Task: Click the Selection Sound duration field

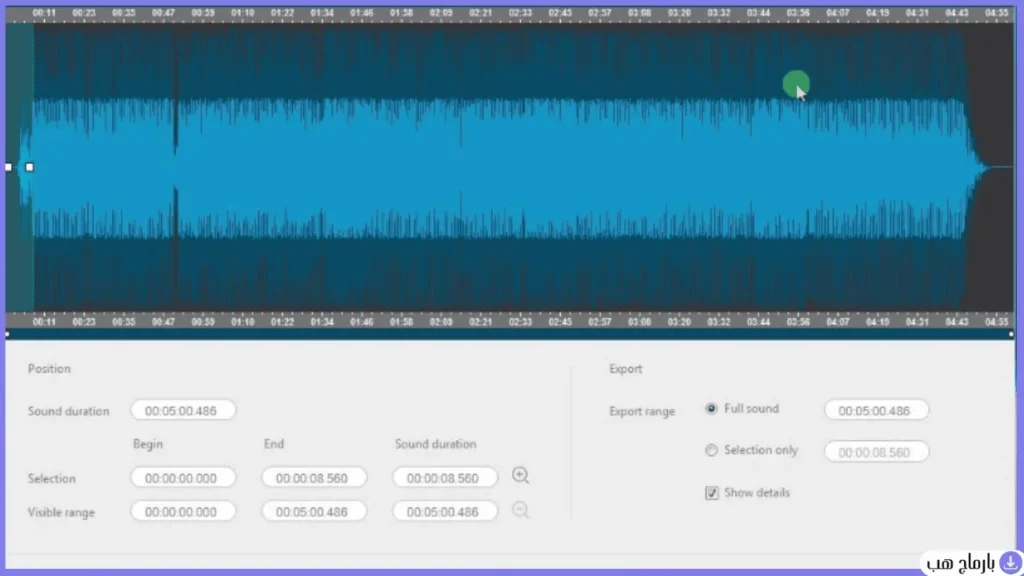Action: [445, 478]
